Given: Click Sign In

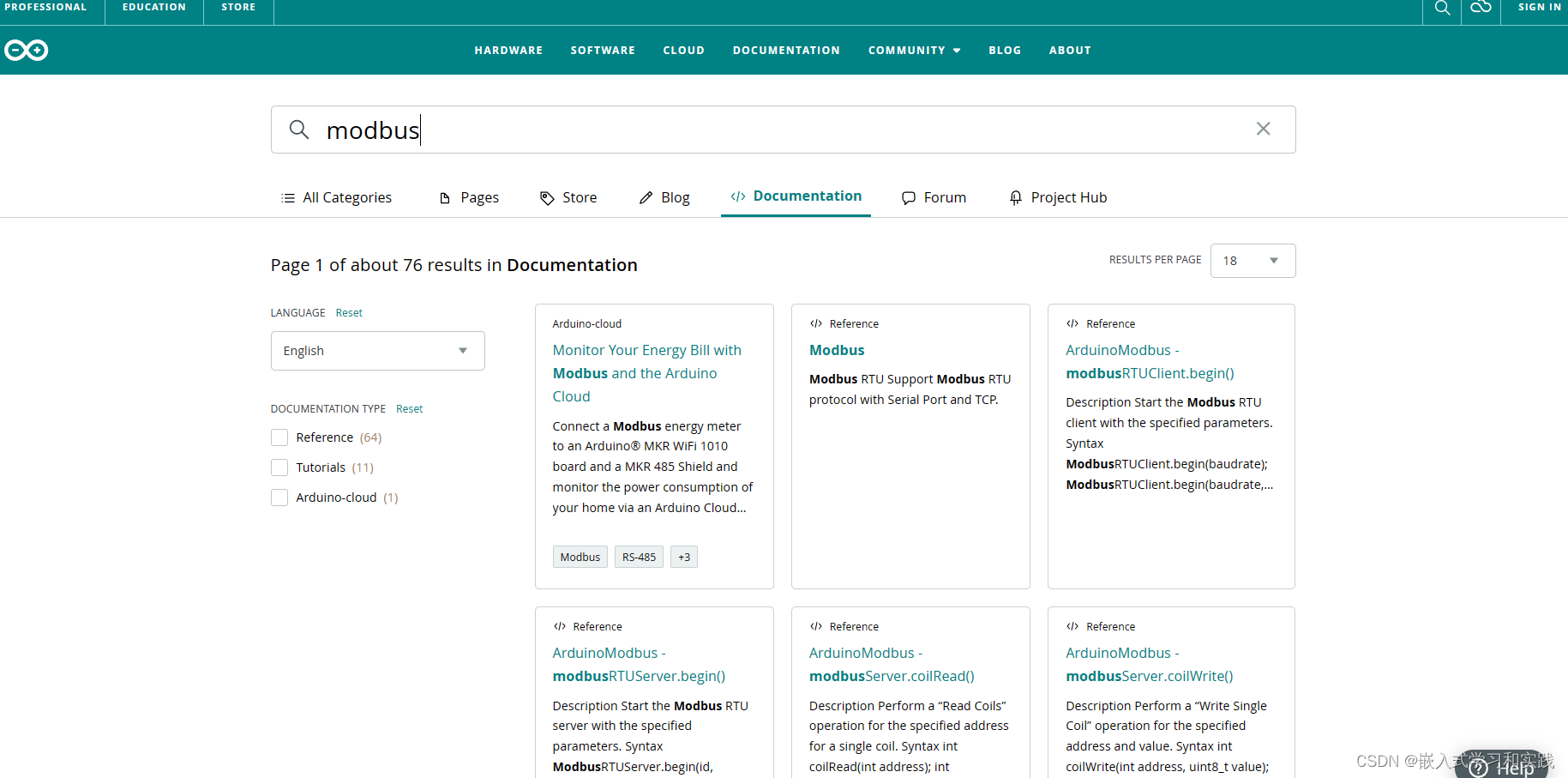Looking at the screenshot, I should point(1540,7).
